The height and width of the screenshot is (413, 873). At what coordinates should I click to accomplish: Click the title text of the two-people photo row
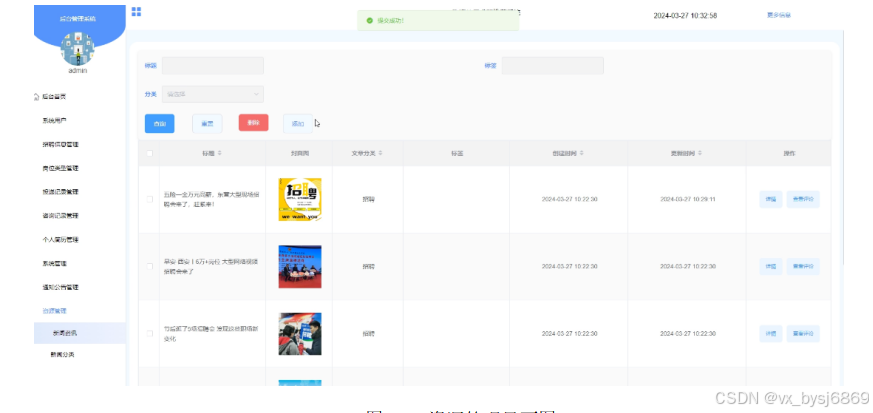tap(210, 333)
